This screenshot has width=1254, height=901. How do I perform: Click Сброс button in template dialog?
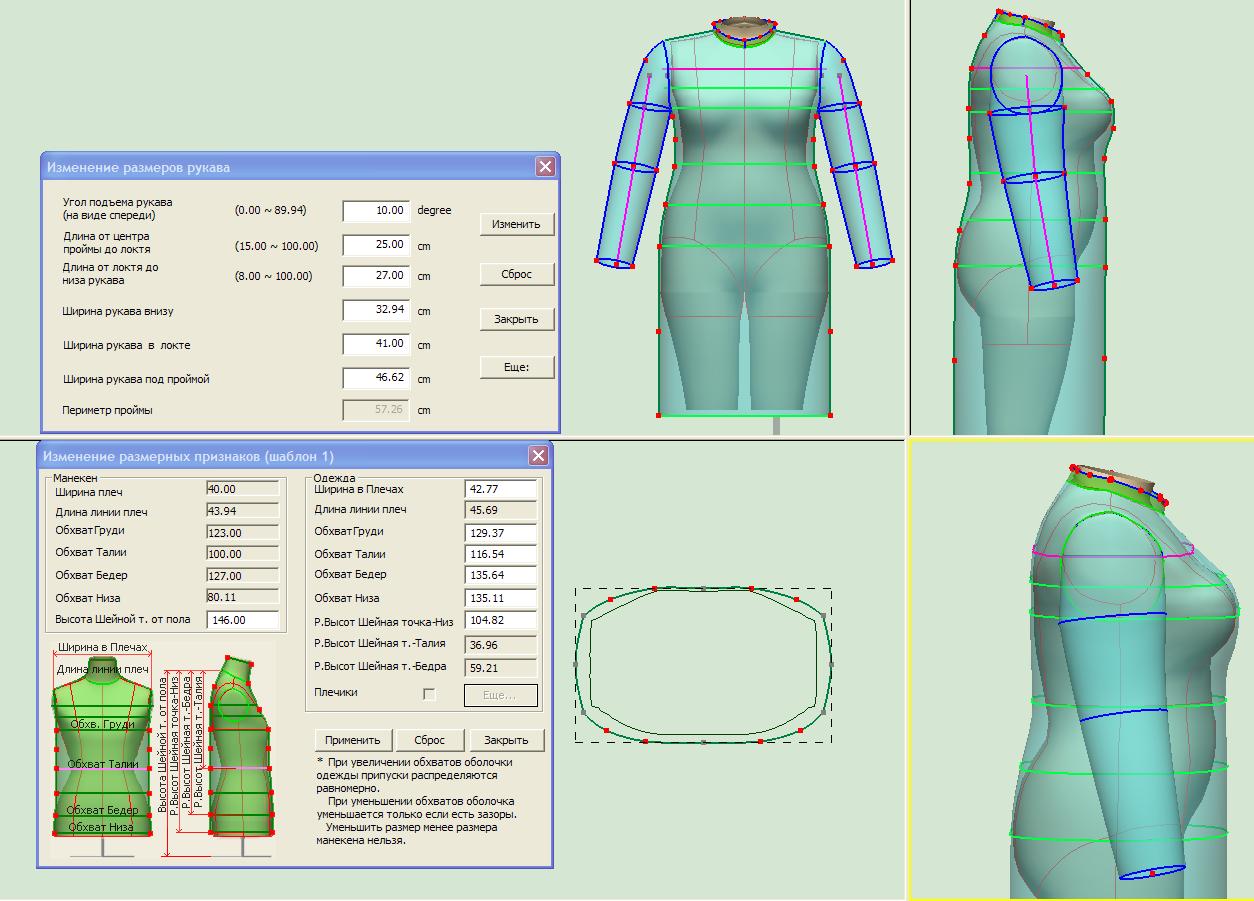pyautogui.click(x=429, y=740)
